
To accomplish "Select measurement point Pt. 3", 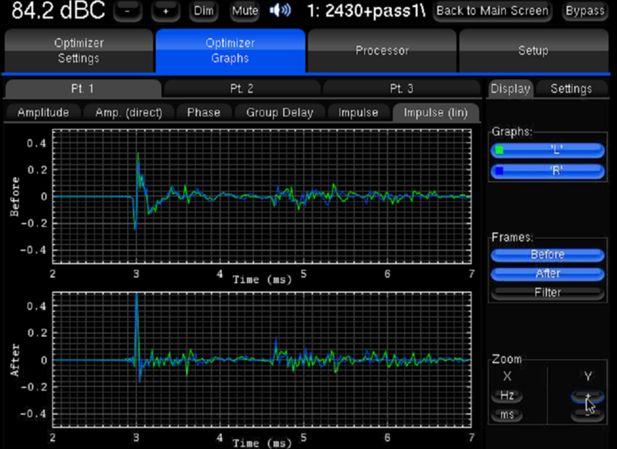I will (x=402, y=89).
